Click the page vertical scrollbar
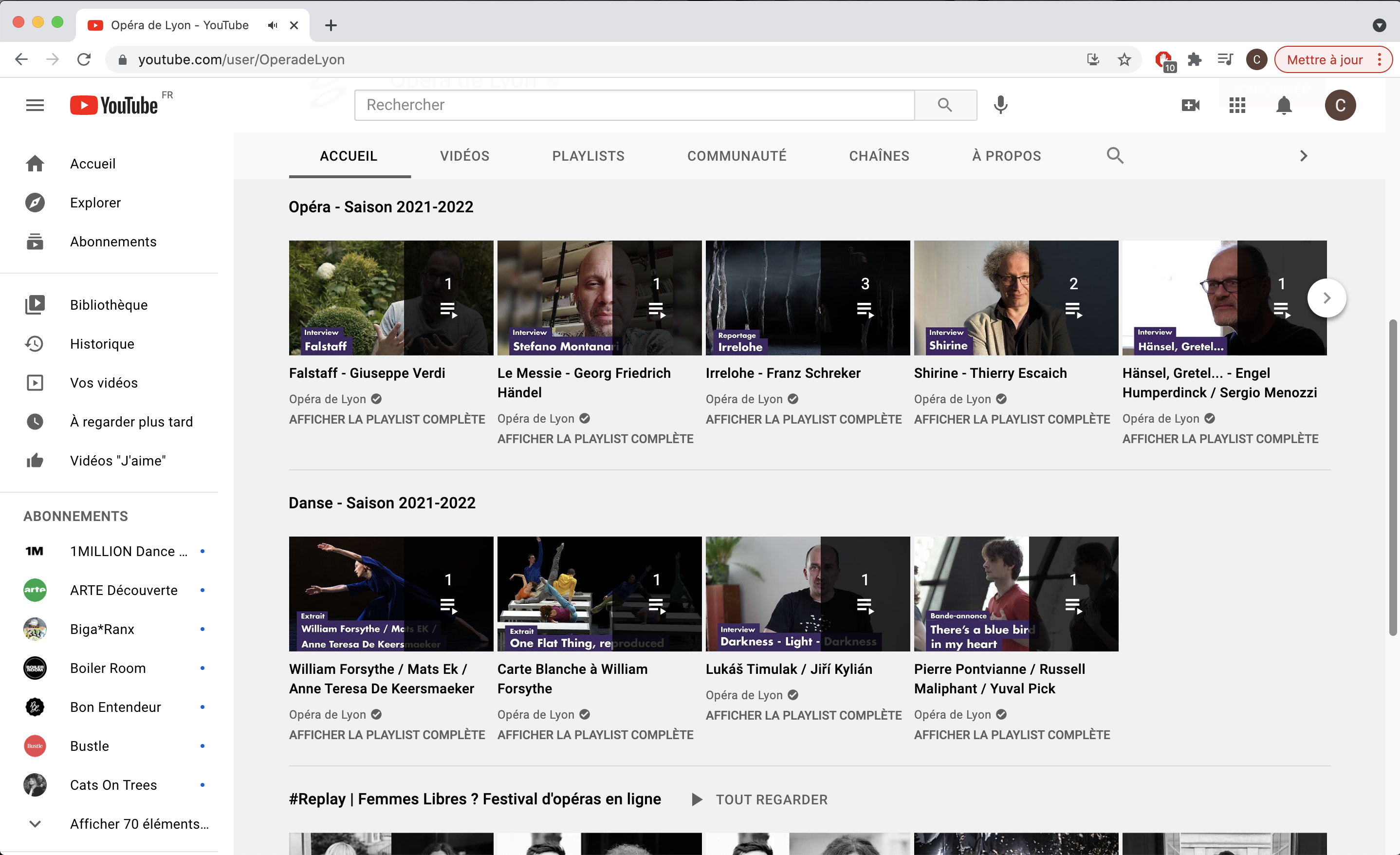The image size is (1400, 855). point(1392,478)
